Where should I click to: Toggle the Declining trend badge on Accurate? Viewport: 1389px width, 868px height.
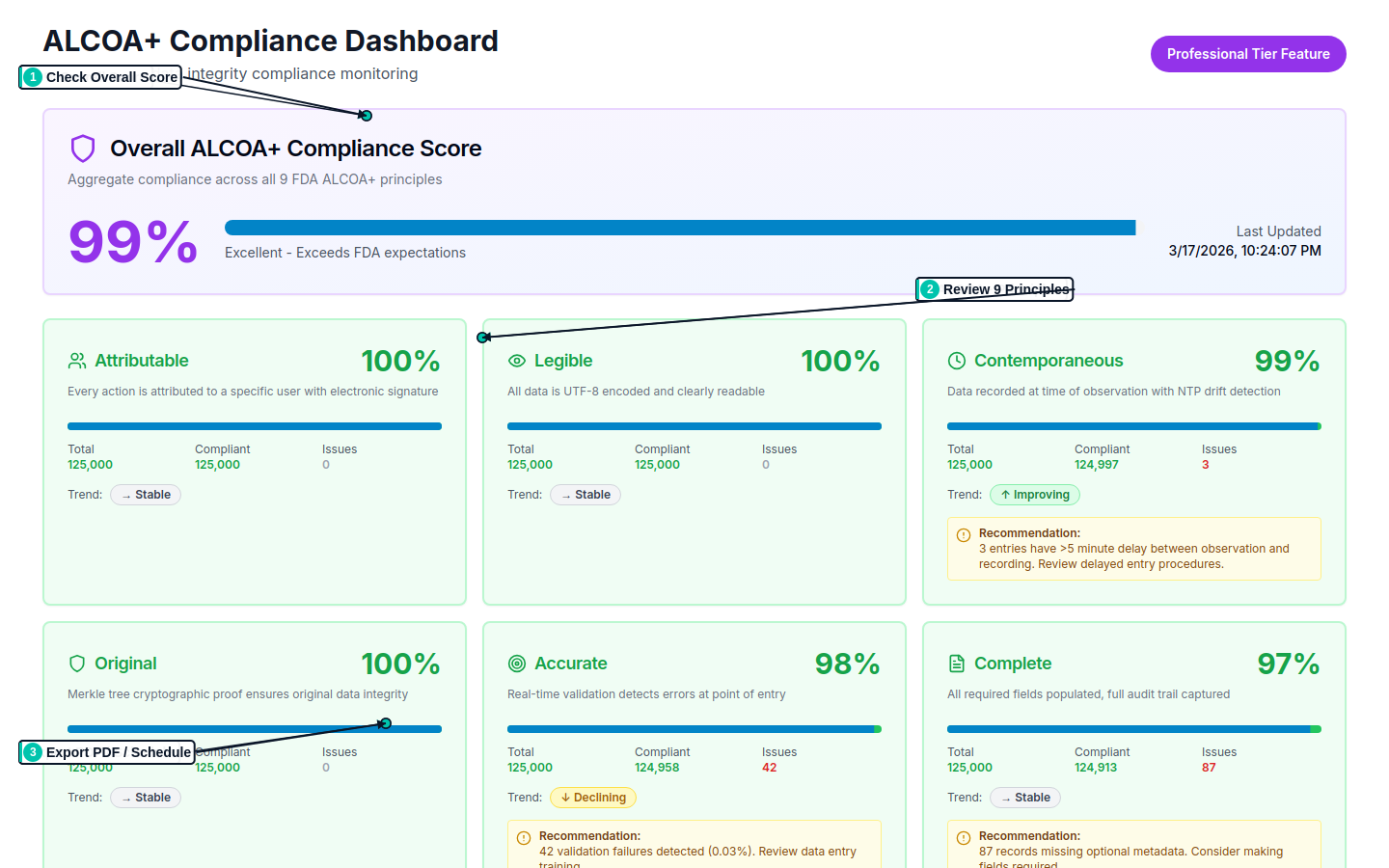pyautogui.click(x=593, y=797)
